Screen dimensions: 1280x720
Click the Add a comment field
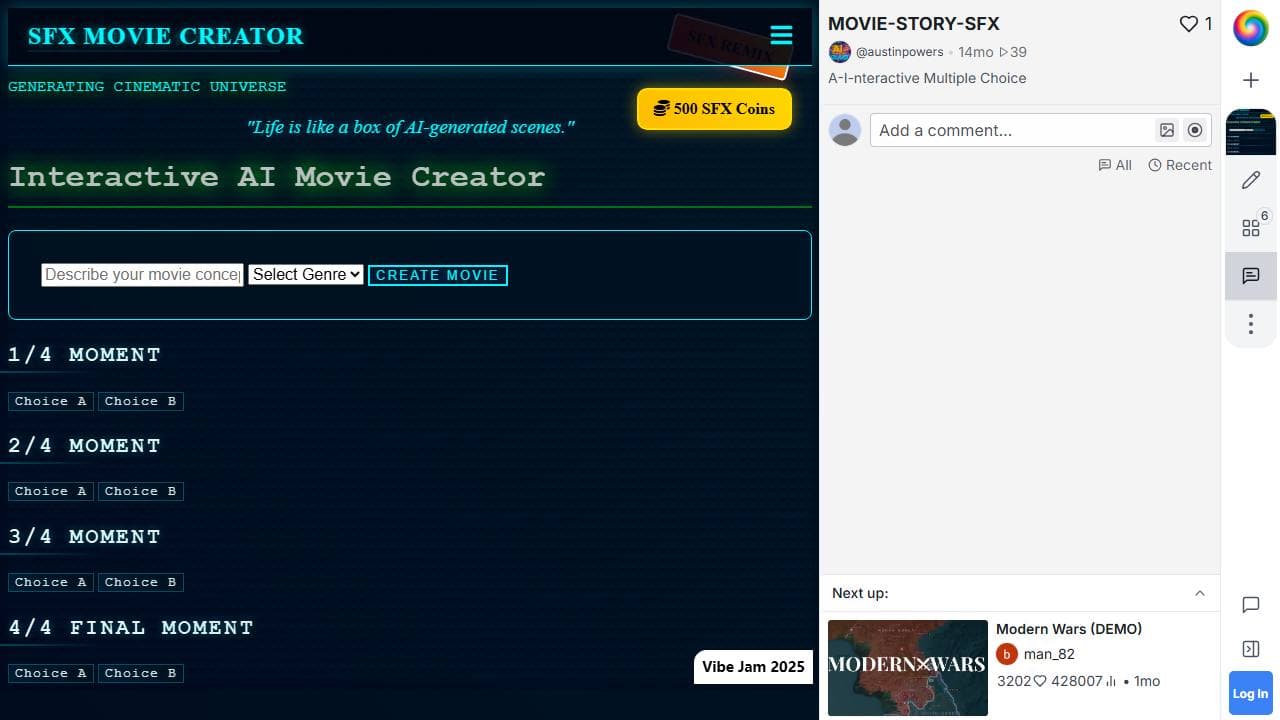click(1012, 130)
